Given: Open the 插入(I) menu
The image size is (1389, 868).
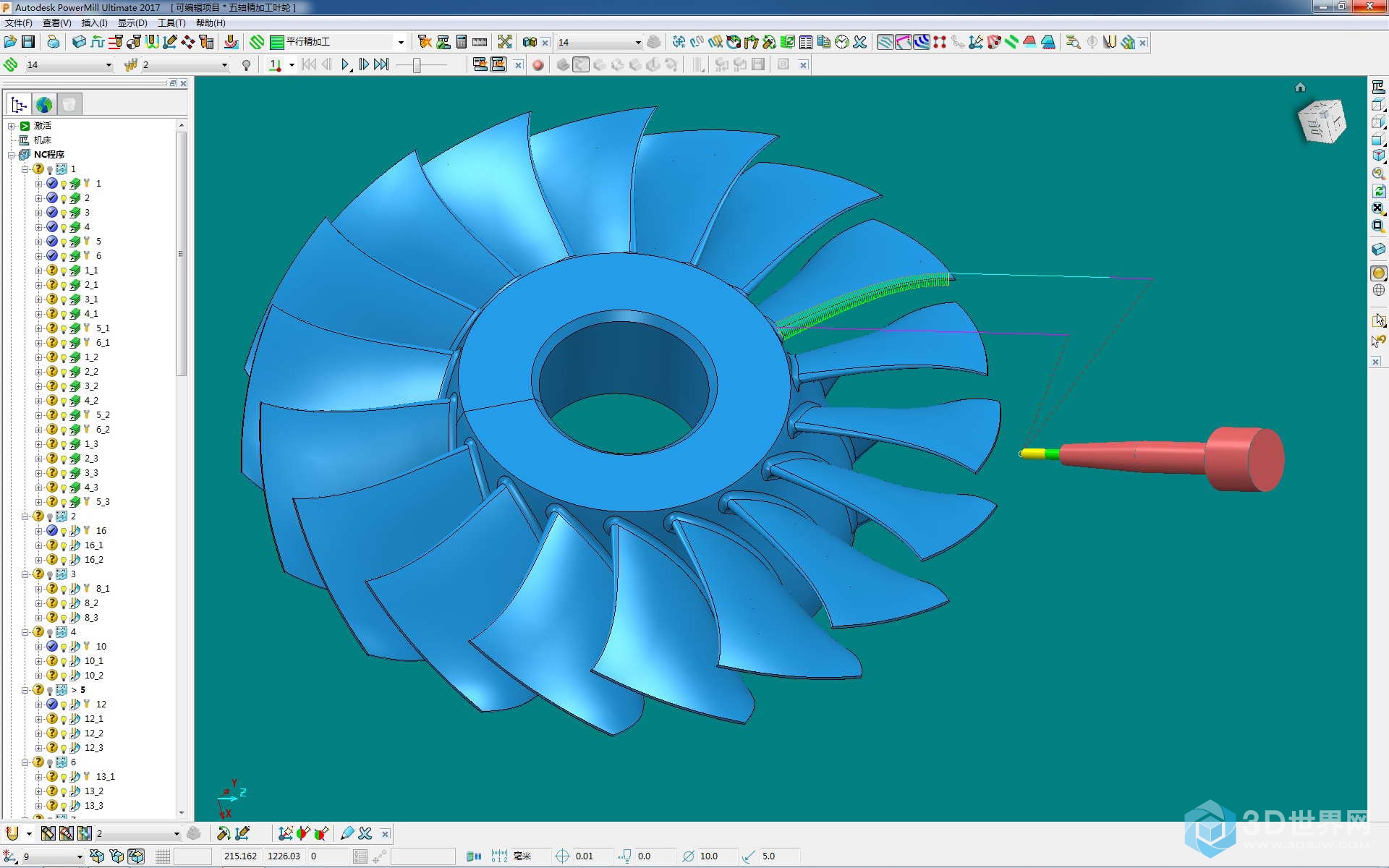Looking at the screenshot, I should click(x=94, y=23).
